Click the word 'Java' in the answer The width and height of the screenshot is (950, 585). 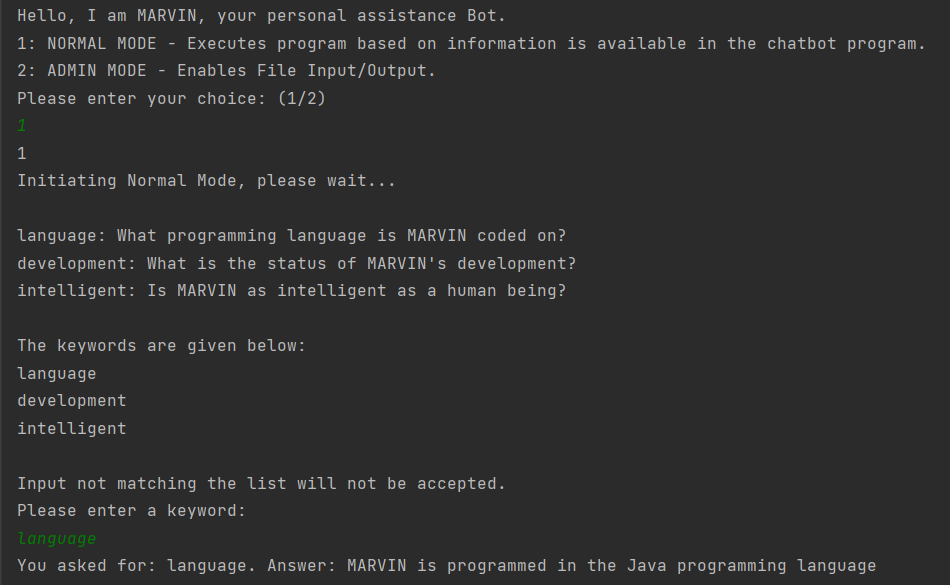pos(646,566)
